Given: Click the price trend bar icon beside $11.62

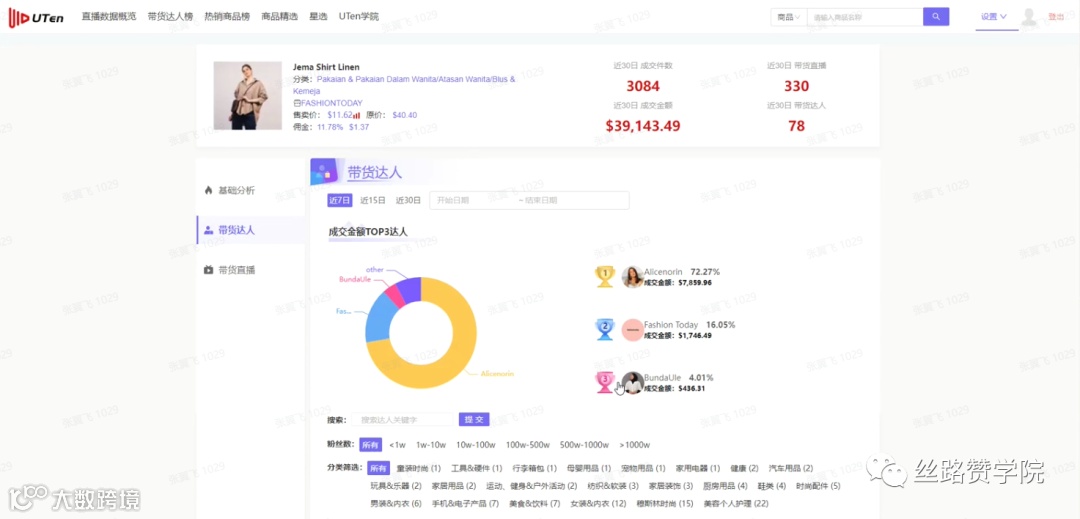Looking at the screenshot, I should pos(357,116).
